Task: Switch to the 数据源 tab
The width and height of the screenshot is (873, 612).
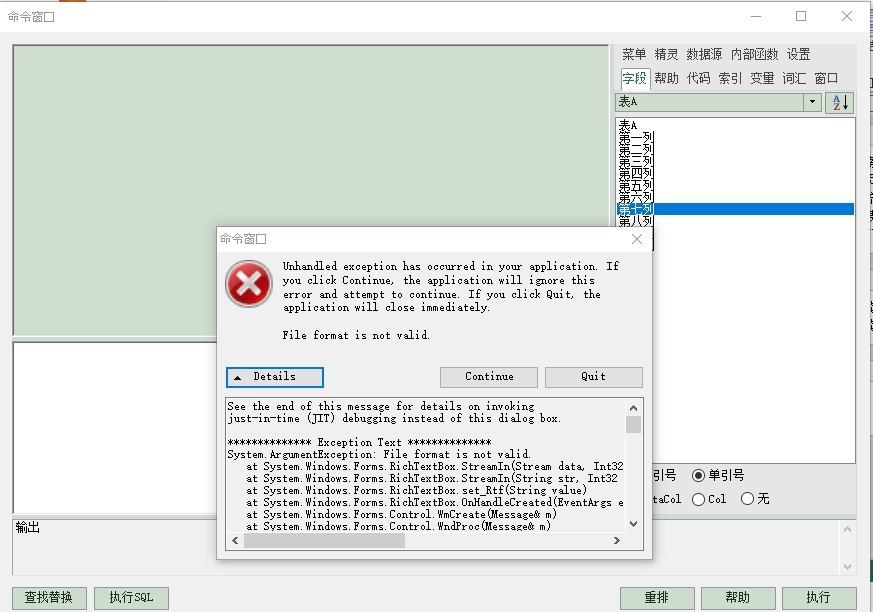Action: pos(704,54)
